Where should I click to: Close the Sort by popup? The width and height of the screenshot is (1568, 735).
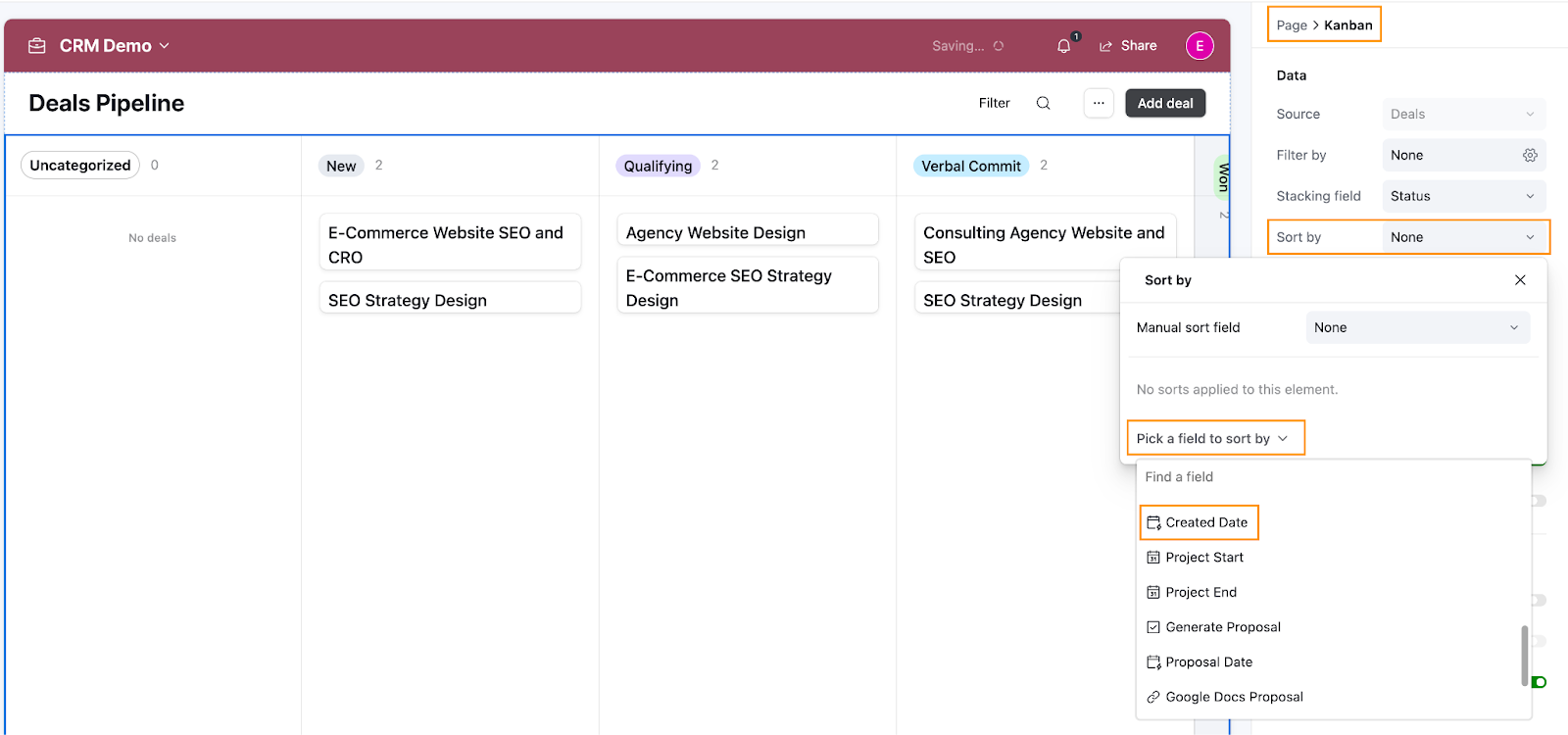pos(1520,280)
